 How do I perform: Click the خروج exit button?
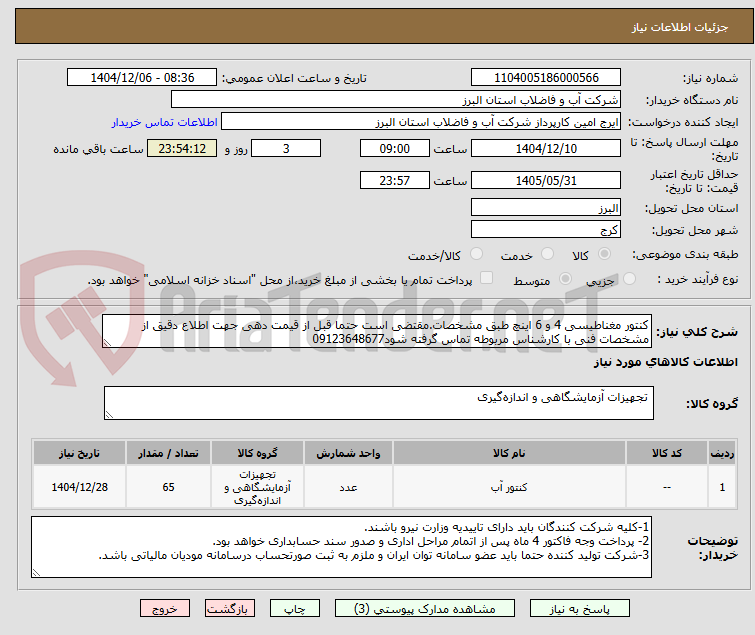(165, 609)
